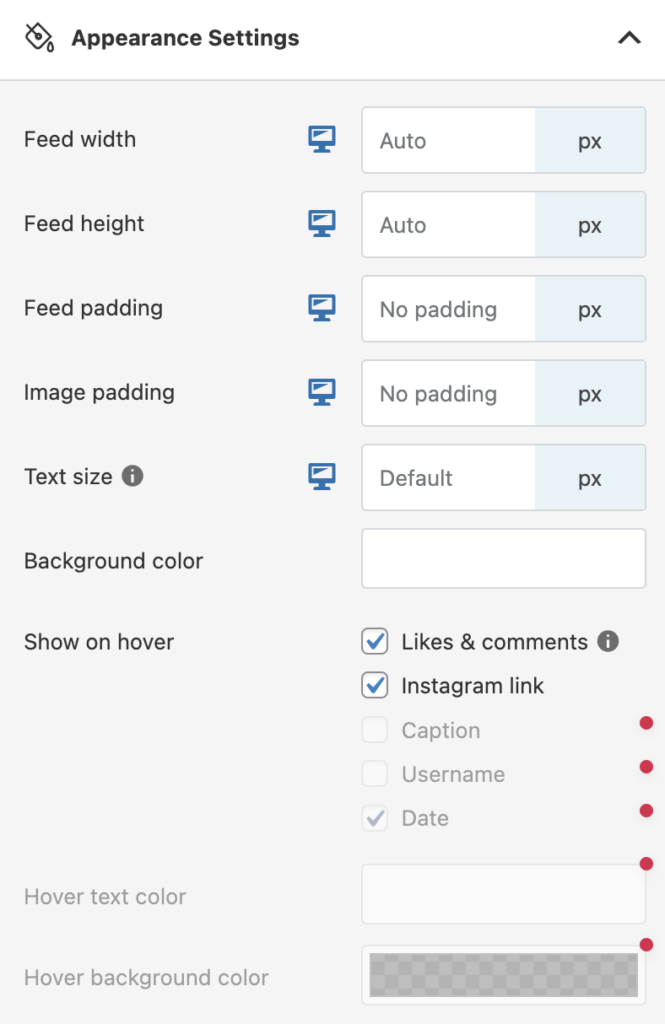Uncheck the Likes & comments checkbox
Viewport: 665px width, 1024px height.
pyautogui.click(x=375, y=642)
